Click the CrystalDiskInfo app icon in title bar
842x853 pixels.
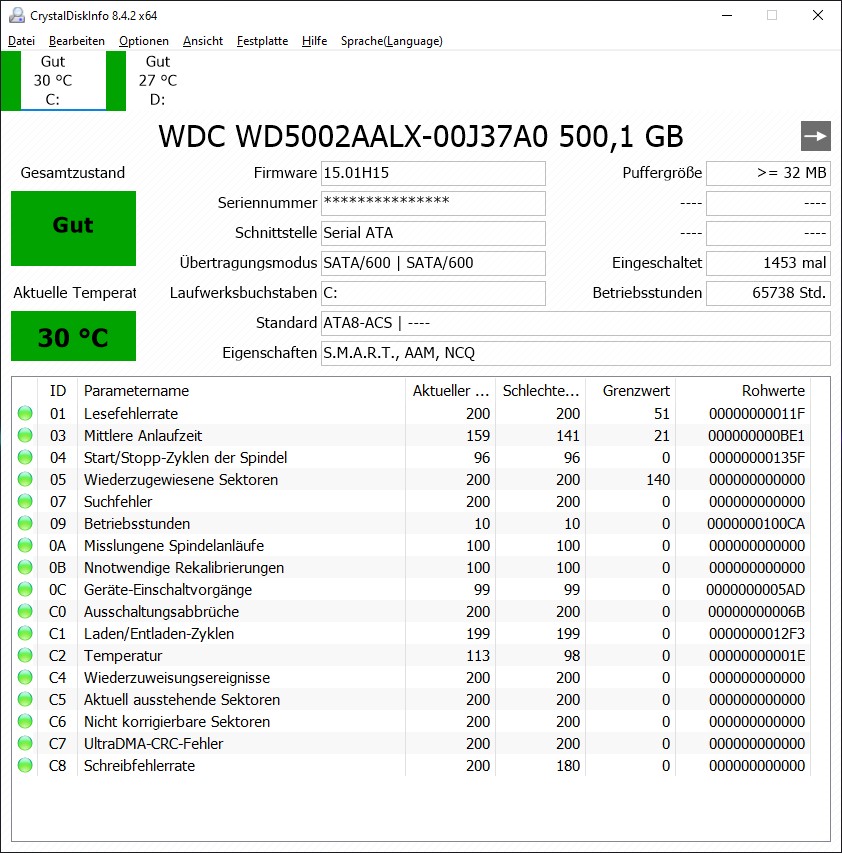16,15
